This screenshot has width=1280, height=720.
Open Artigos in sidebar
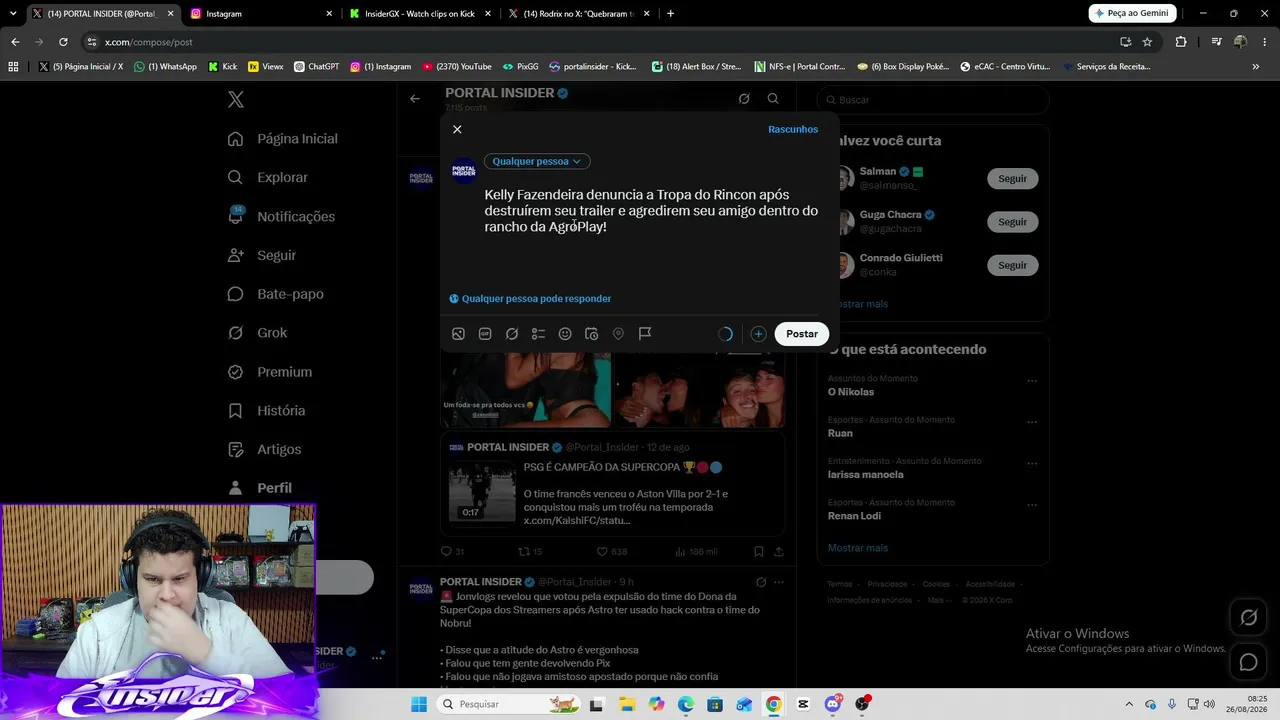265,450
